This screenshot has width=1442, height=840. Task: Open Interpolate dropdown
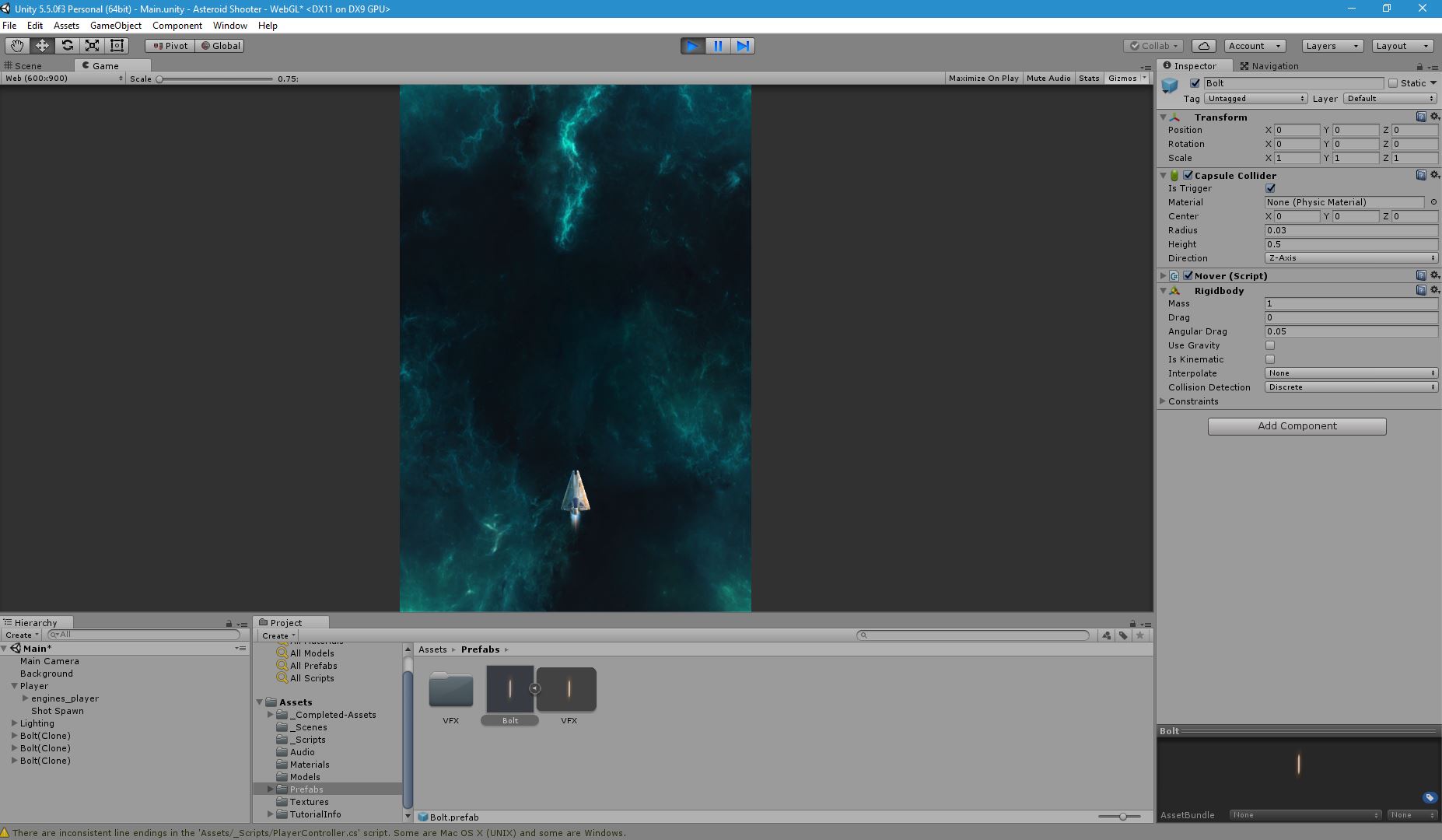tap(1351, 373)
